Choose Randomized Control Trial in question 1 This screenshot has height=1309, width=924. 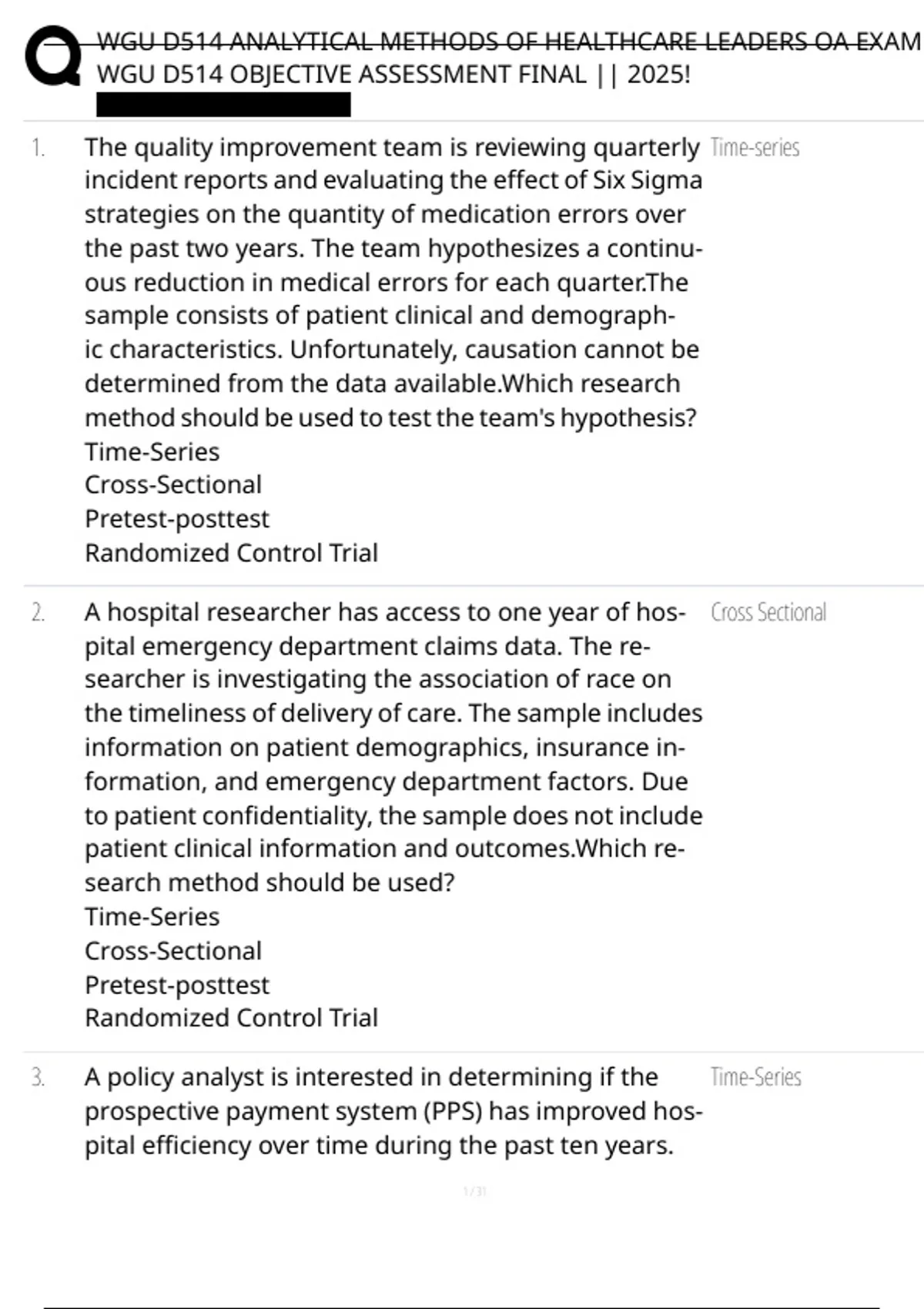(231, 553)
